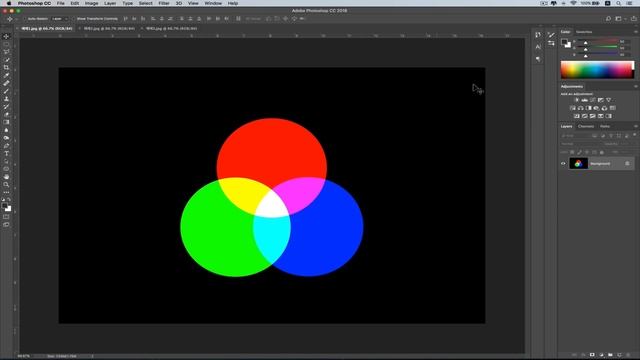Select the Dodge tool
Screen dimensions: 640x360
(x=6, y=138)
